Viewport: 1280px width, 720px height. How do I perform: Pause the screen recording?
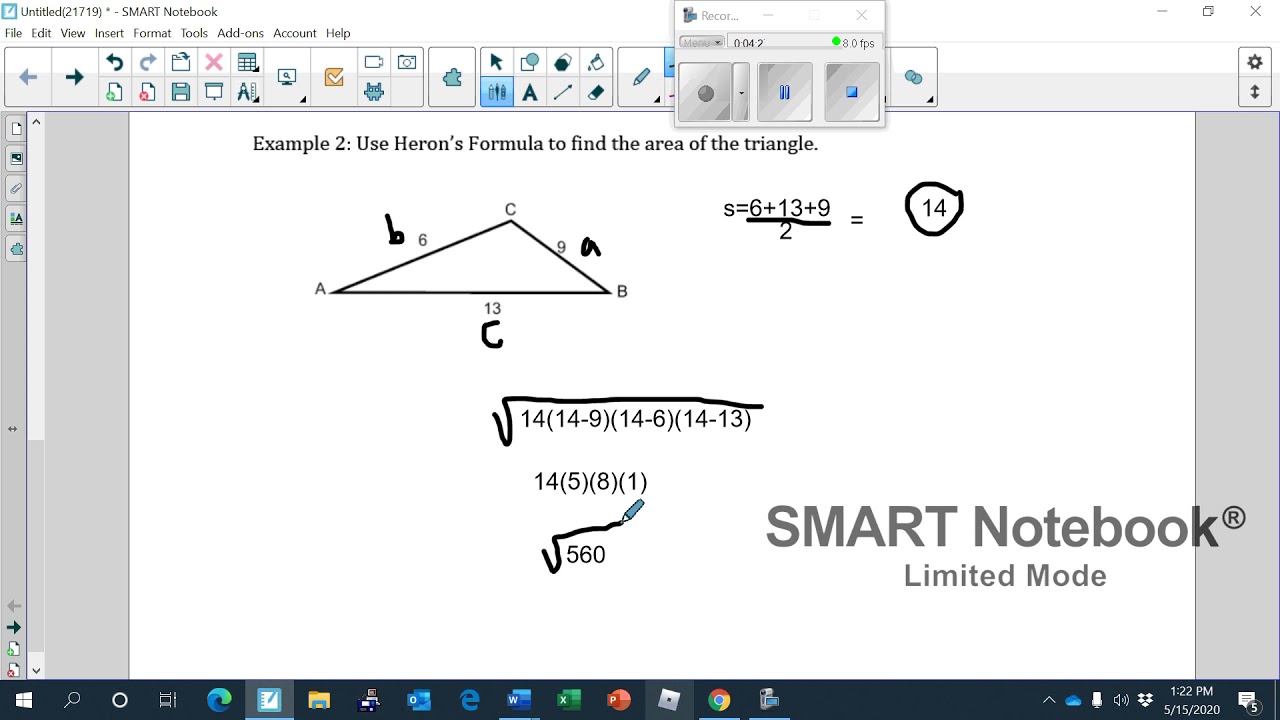pos(784,92)
